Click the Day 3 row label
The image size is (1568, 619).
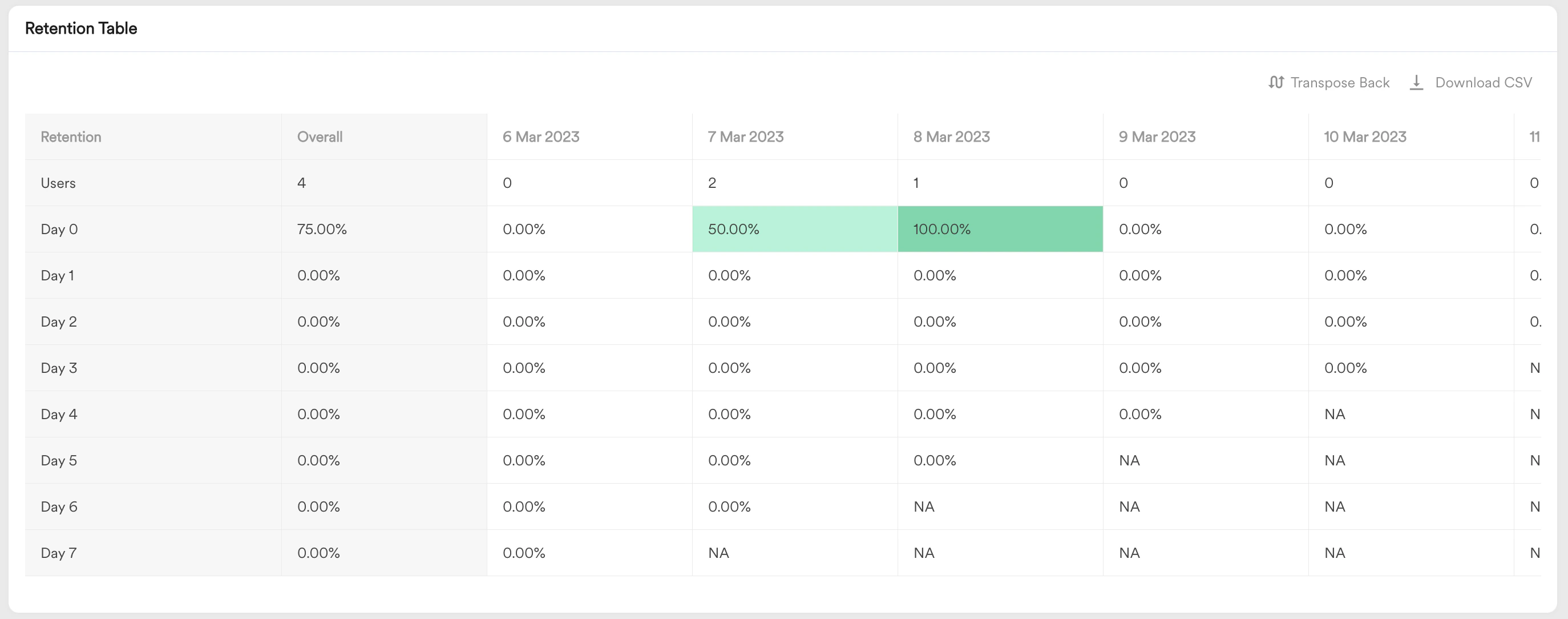click(58, 368)
